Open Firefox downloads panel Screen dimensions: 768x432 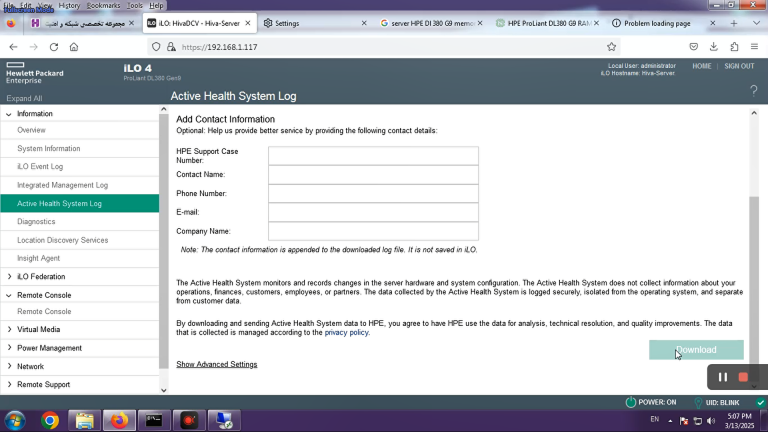click(714, 47)
